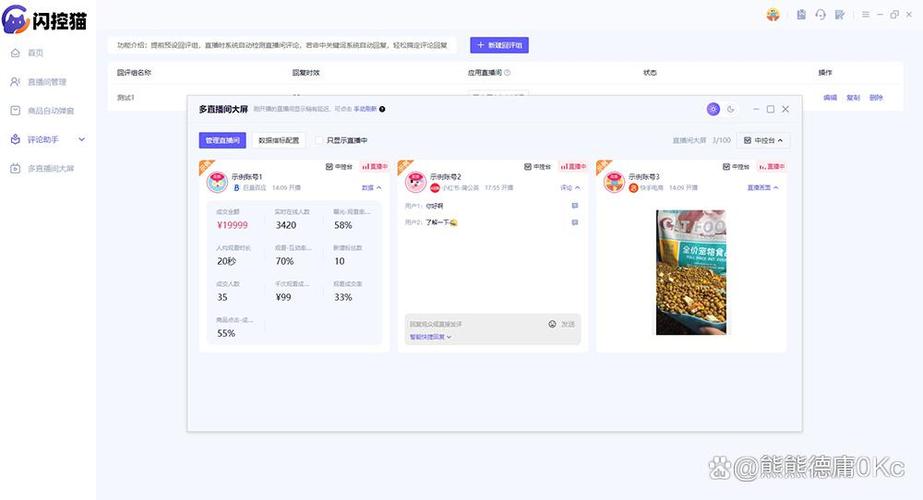Image resolution: width=923 pixels, height=500 pixels.
Task: Click 删除 link in the 测试1 row
Action: click(876, 98)
